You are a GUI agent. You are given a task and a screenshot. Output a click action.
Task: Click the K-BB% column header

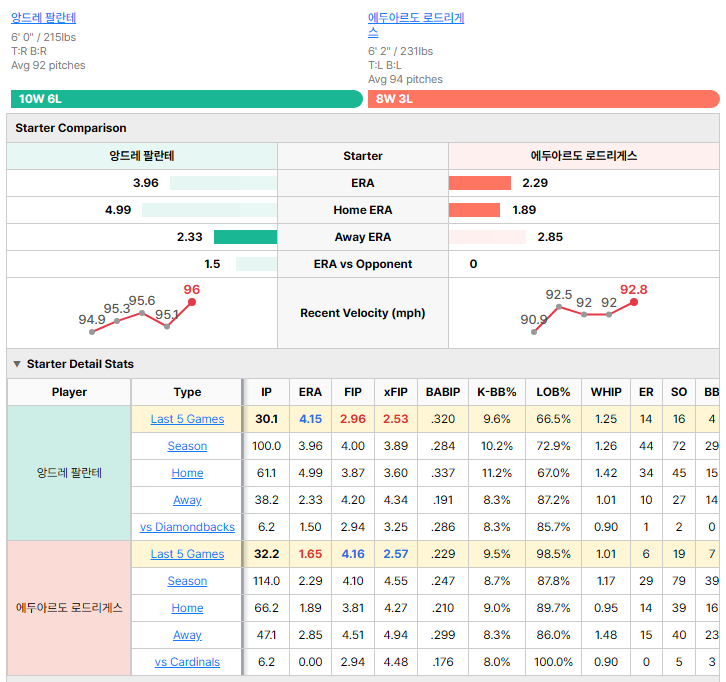[x=497, y=392]
